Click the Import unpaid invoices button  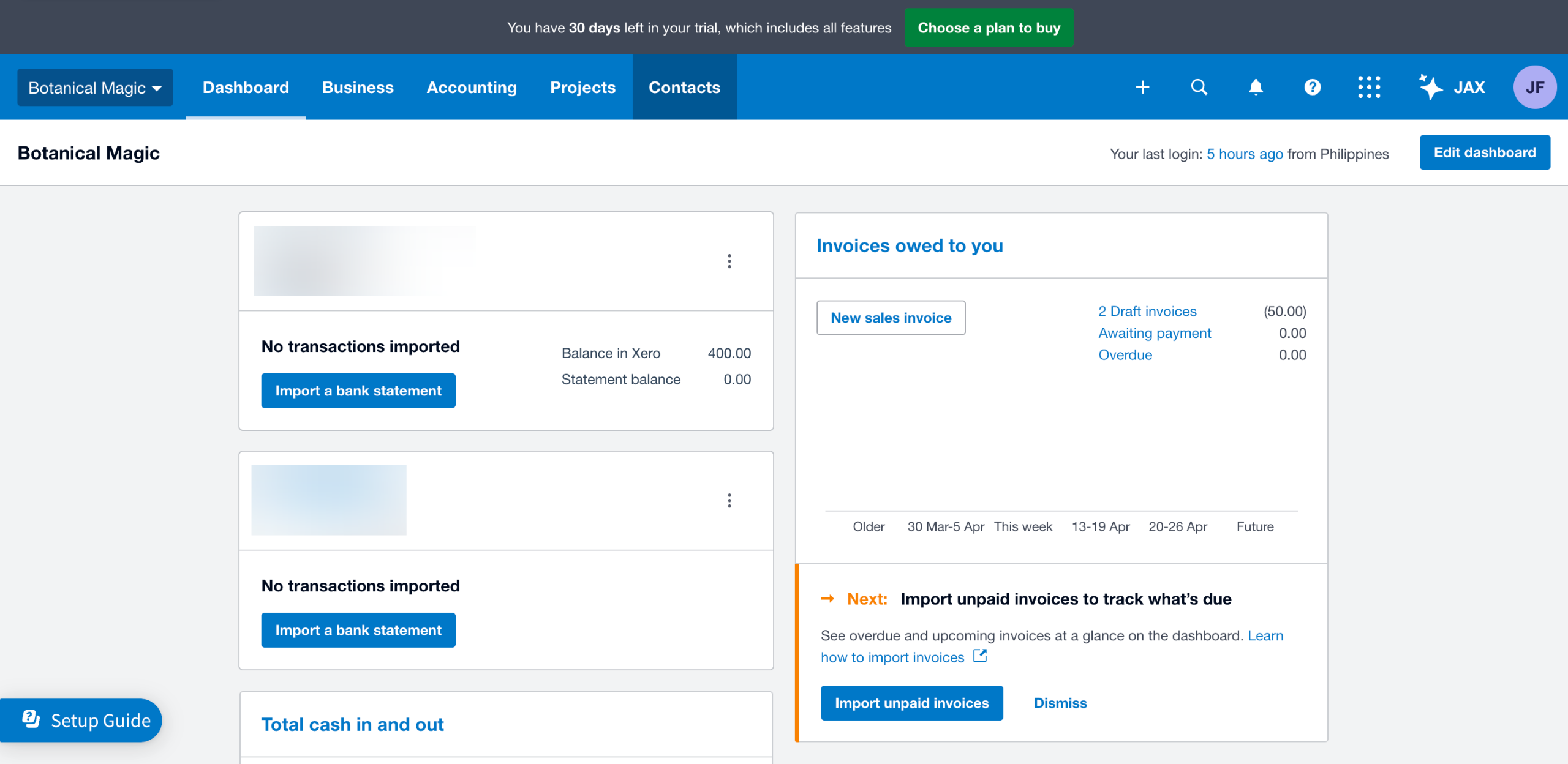click(911, 703)
